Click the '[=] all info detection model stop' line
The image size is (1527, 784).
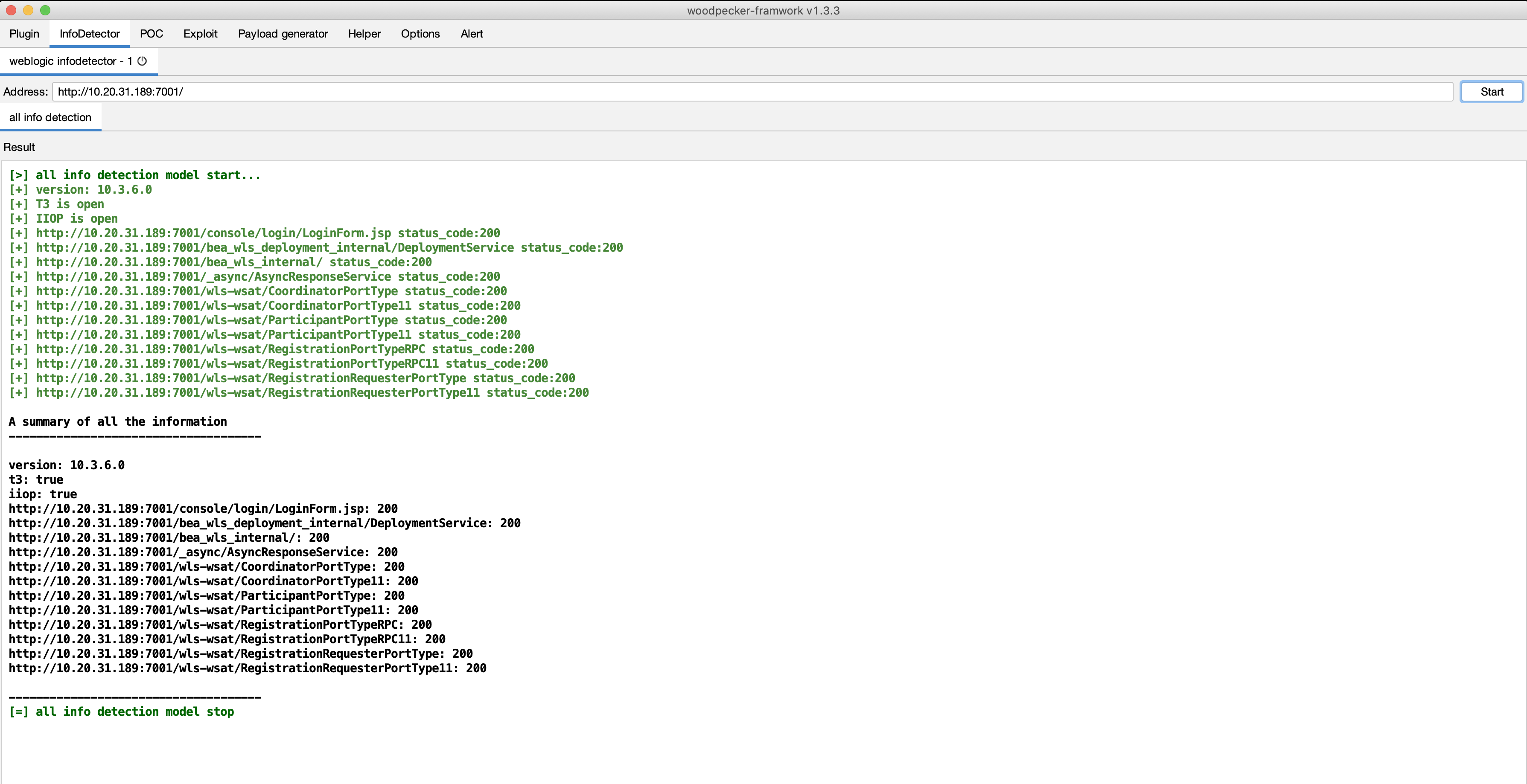pos(121,712)
